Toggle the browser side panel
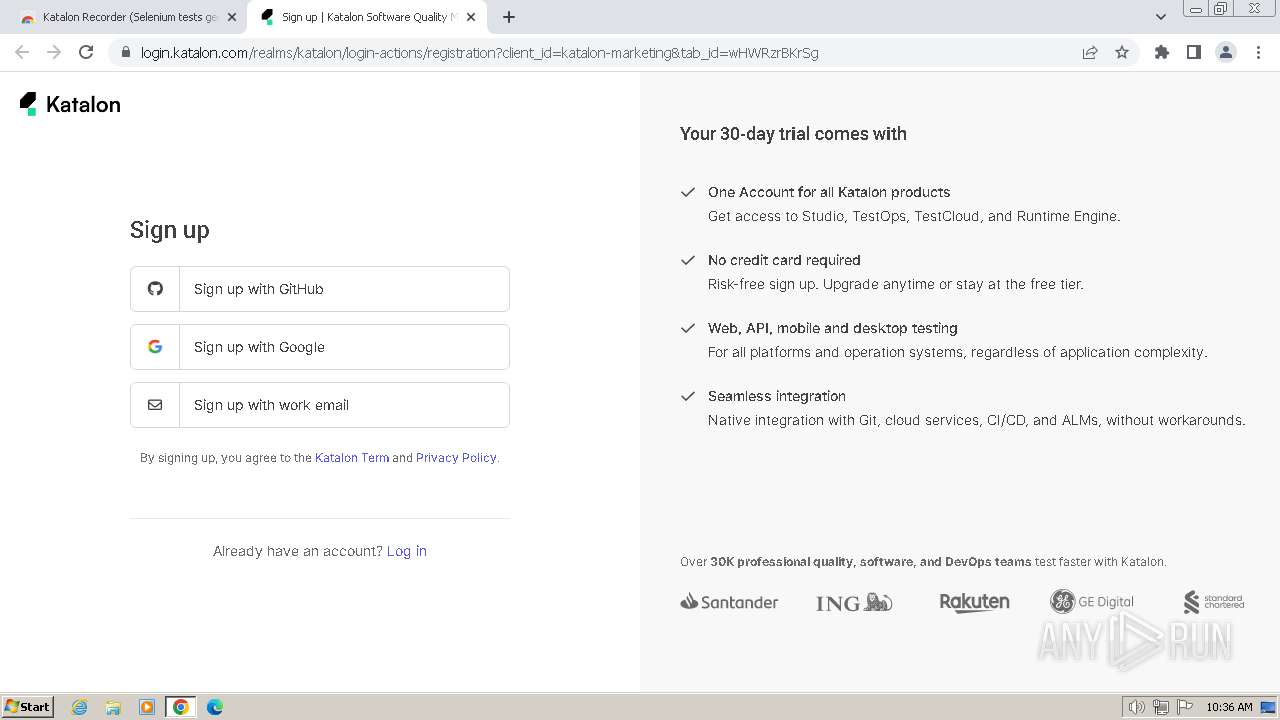This screenshot has width=1280, height=720. click(x=1194, y=53)
